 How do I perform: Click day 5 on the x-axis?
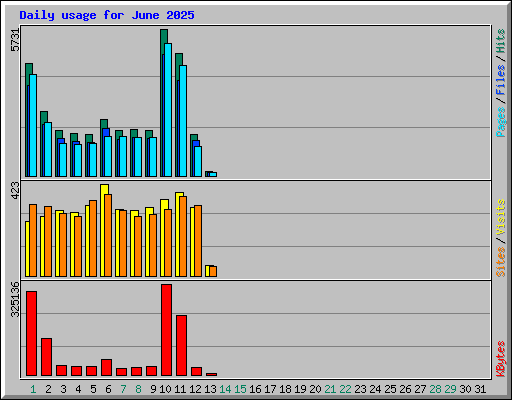93,389
